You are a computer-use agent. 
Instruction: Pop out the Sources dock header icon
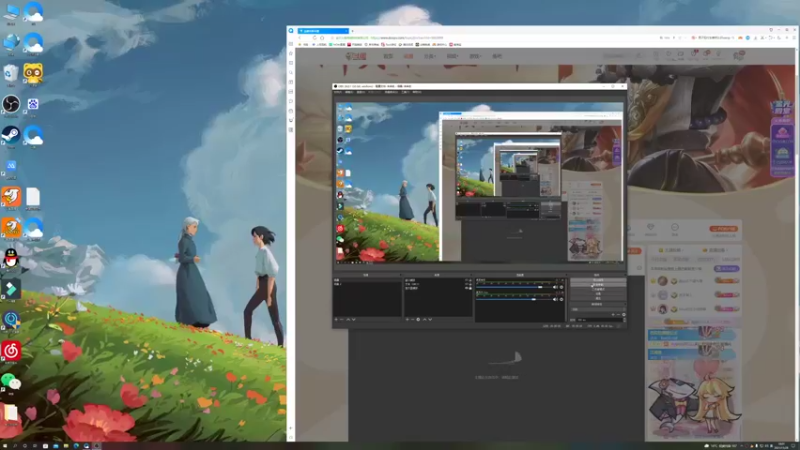[471, 274]
